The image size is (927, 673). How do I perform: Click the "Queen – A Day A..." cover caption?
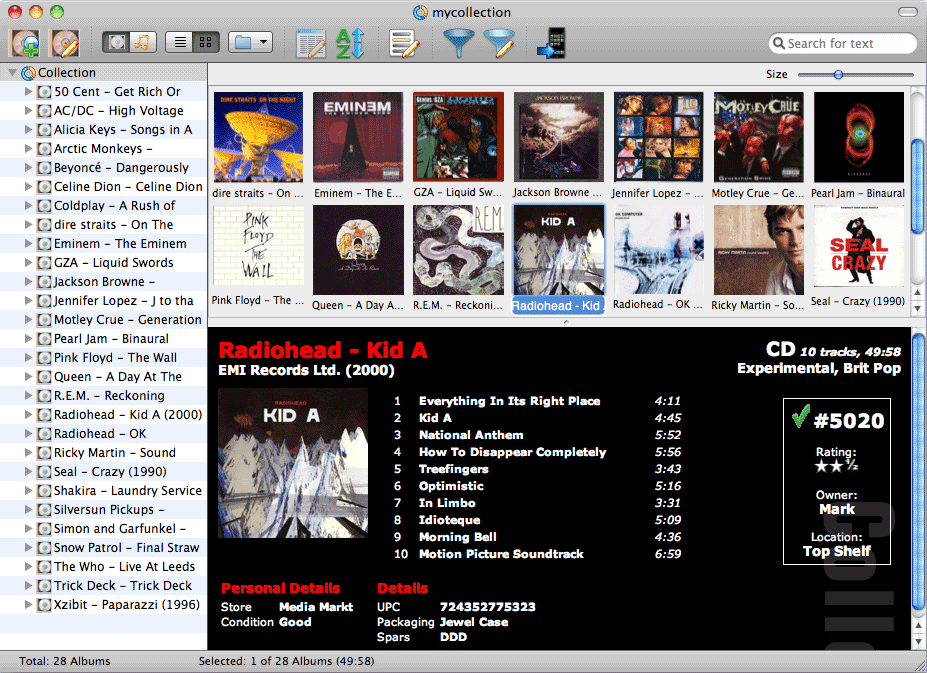(x=358, y=305)
